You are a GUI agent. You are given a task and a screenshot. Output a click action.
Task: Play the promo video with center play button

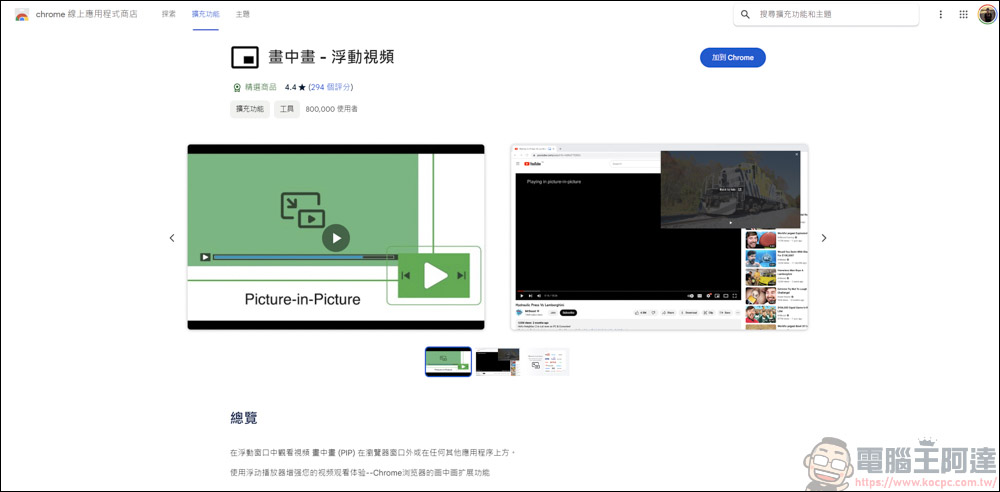335,237
